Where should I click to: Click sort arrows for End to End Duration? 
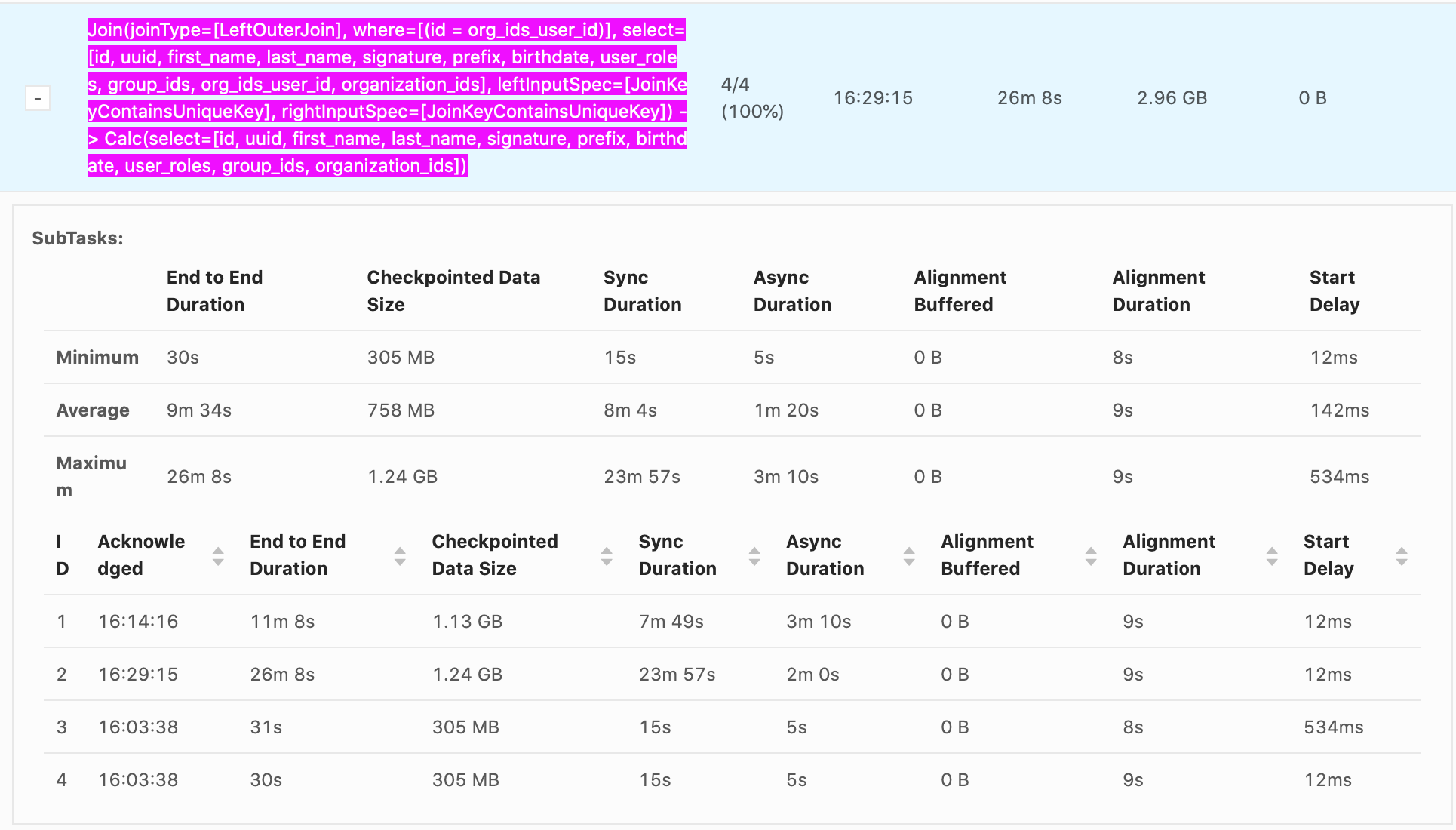400,556
